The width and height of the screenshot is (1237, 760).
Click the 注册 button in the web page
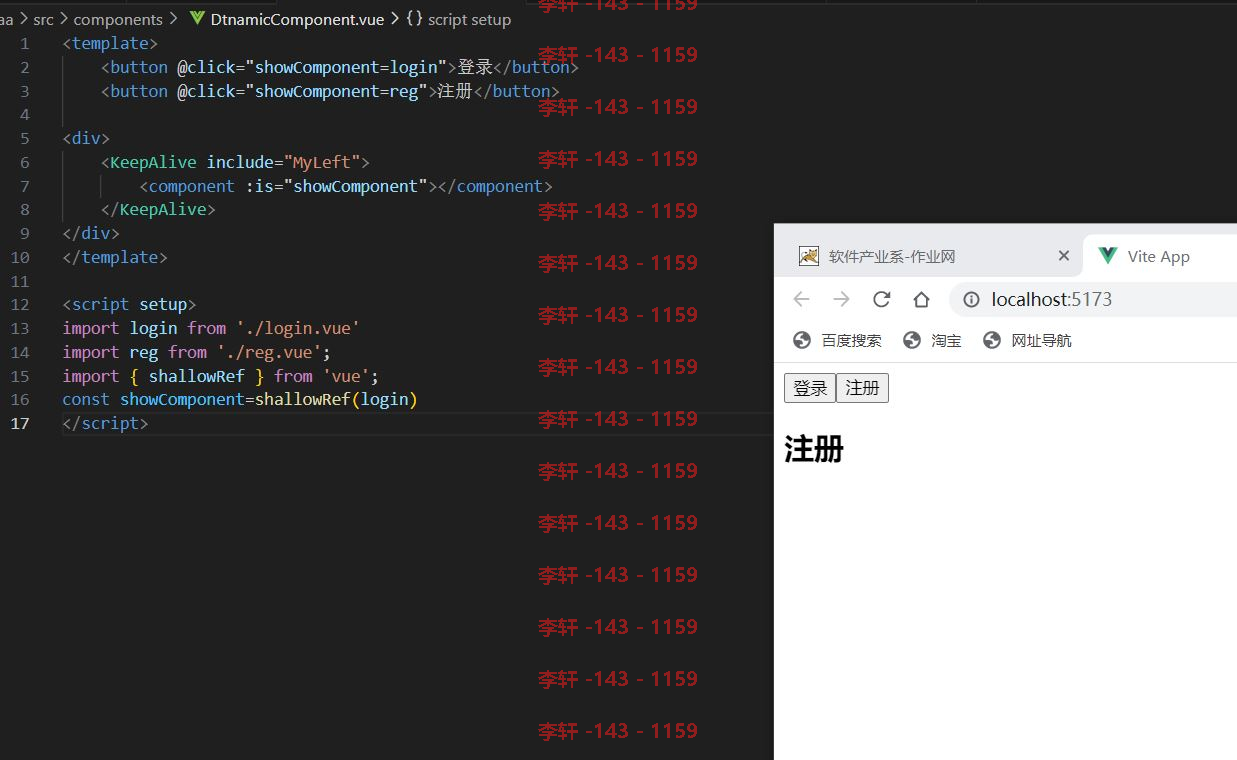click(862, 388)
